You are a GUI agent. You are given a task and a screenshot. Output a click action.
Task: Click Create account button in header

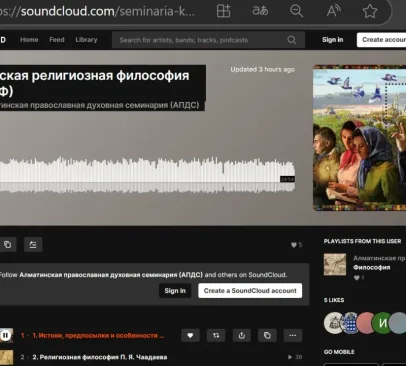[382, 40]
